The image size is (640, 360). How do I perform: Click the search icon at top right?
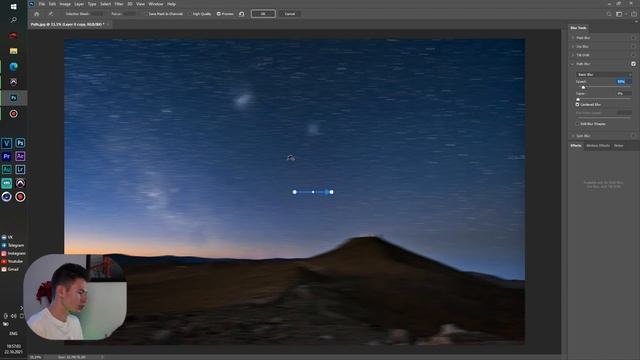click(609, 14)
